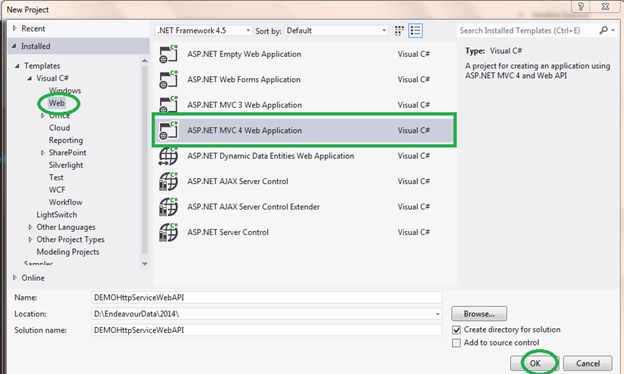Expand the Other Project Types node

[30, 240]
